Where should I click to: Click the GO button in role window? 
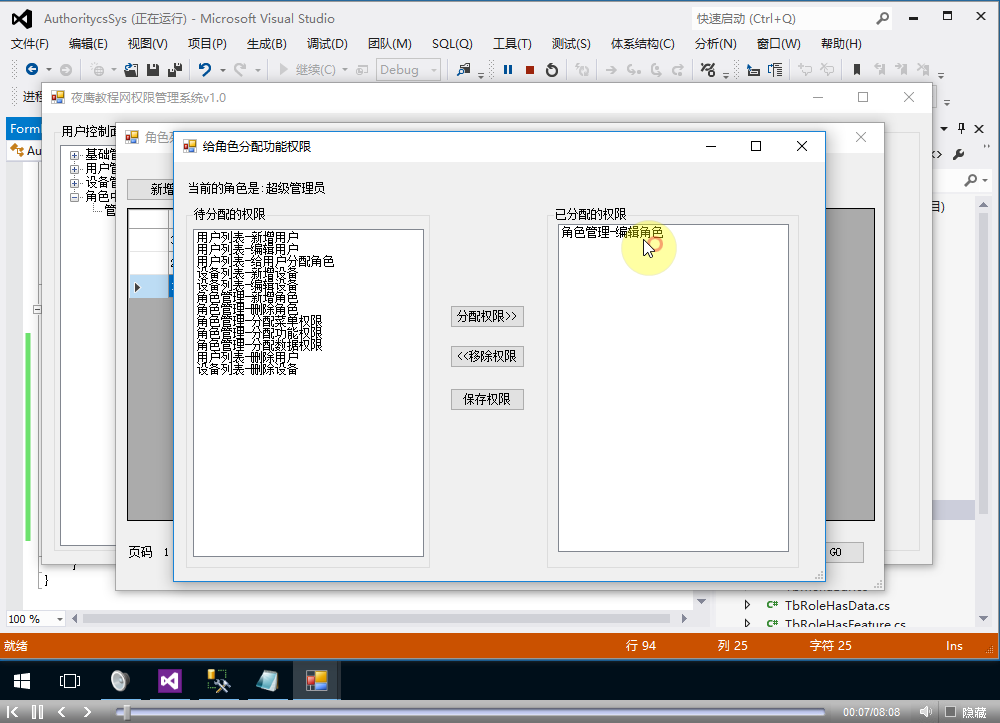(845, 552)
